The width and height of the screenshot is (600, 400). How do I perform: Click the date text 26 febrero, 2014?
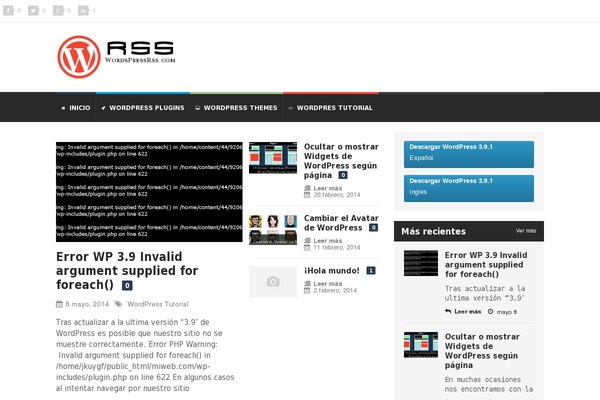click(337, 195)
